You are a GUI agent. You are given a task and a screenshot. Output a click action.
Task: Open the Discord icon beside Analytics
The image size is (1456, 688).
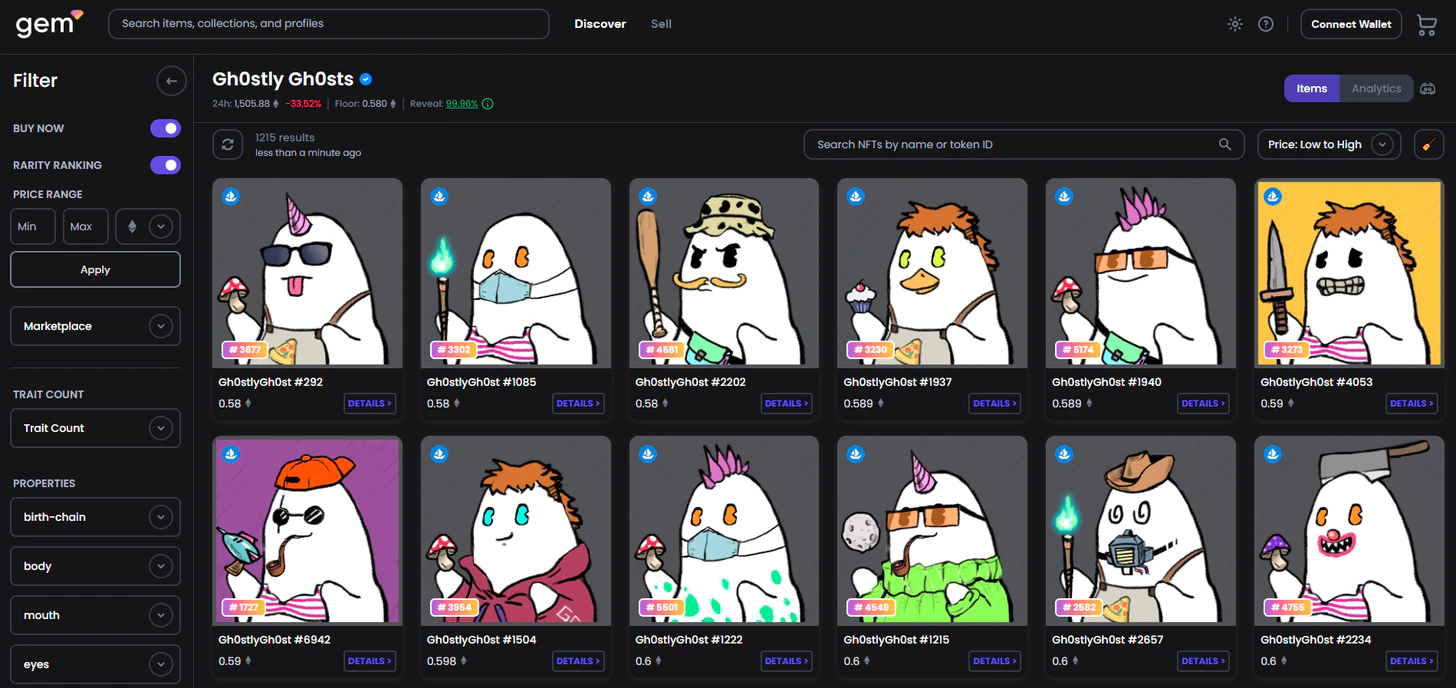tap(1428, 89)
